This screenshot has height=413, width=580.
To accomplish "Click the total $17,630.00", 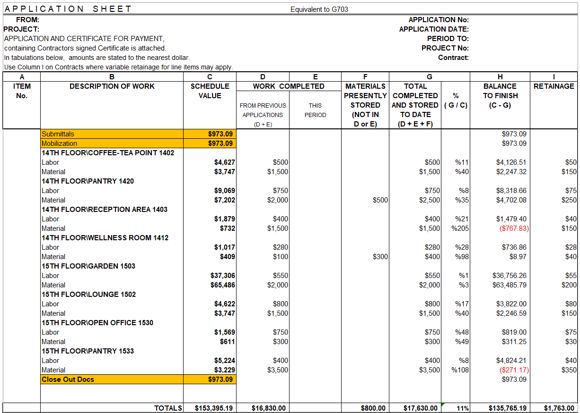I will click(x=421, y=408).
